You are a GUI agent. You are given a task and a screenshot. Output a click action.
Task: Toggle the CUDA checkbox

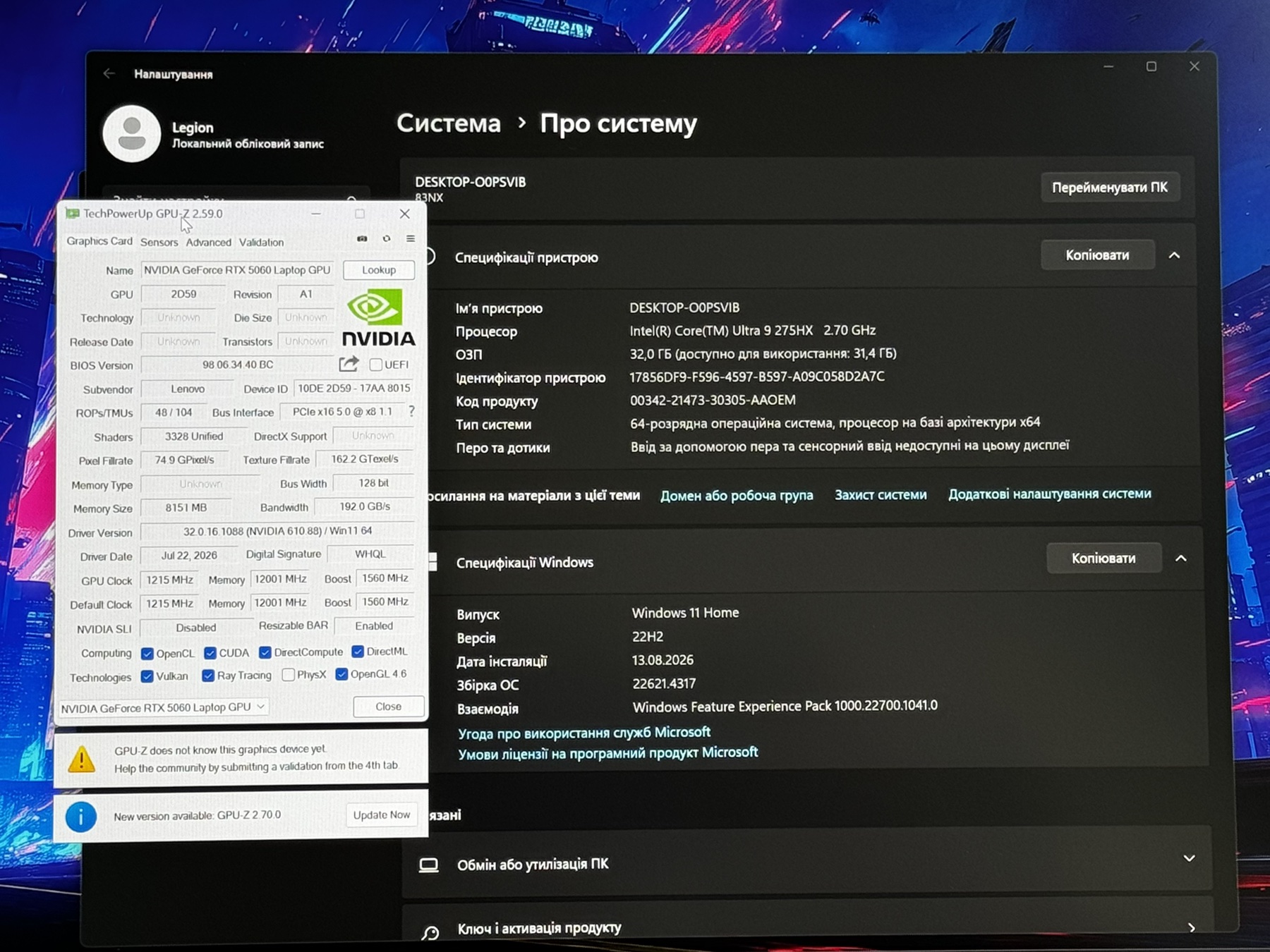(x=210, y=653)
